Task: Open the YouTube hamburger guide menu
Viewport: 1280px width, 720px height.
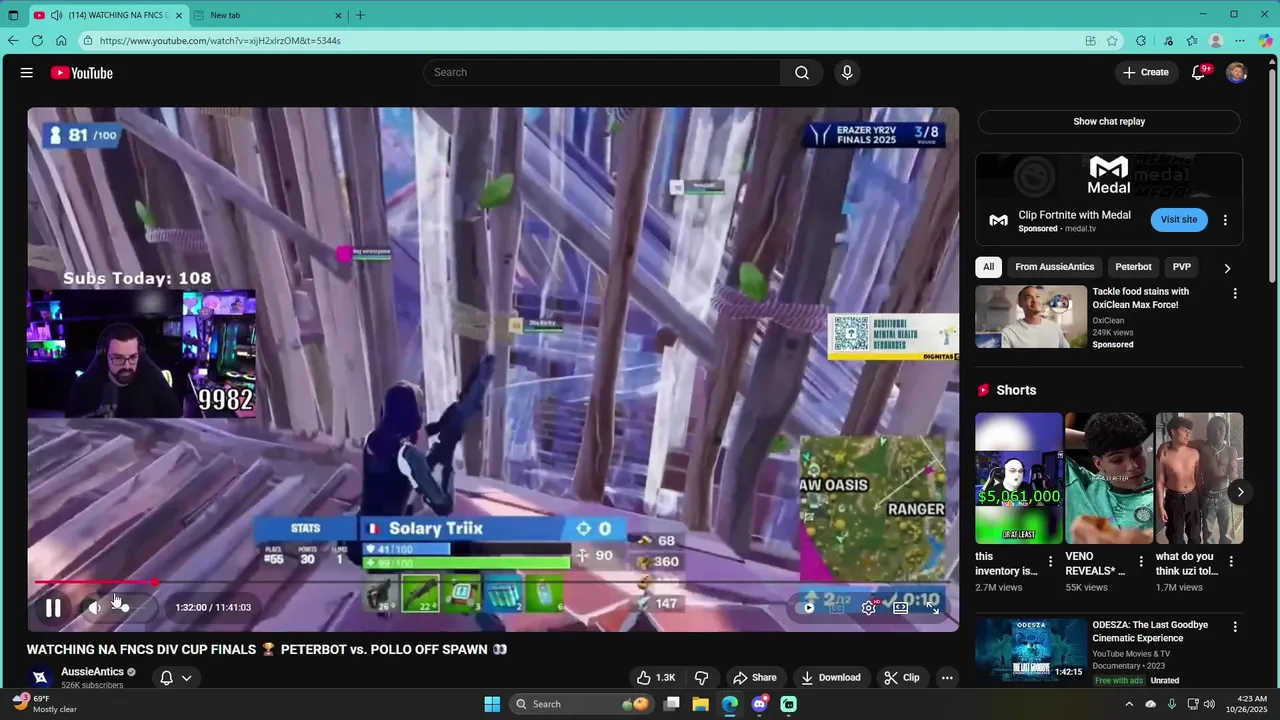Action: coord(27,73)
